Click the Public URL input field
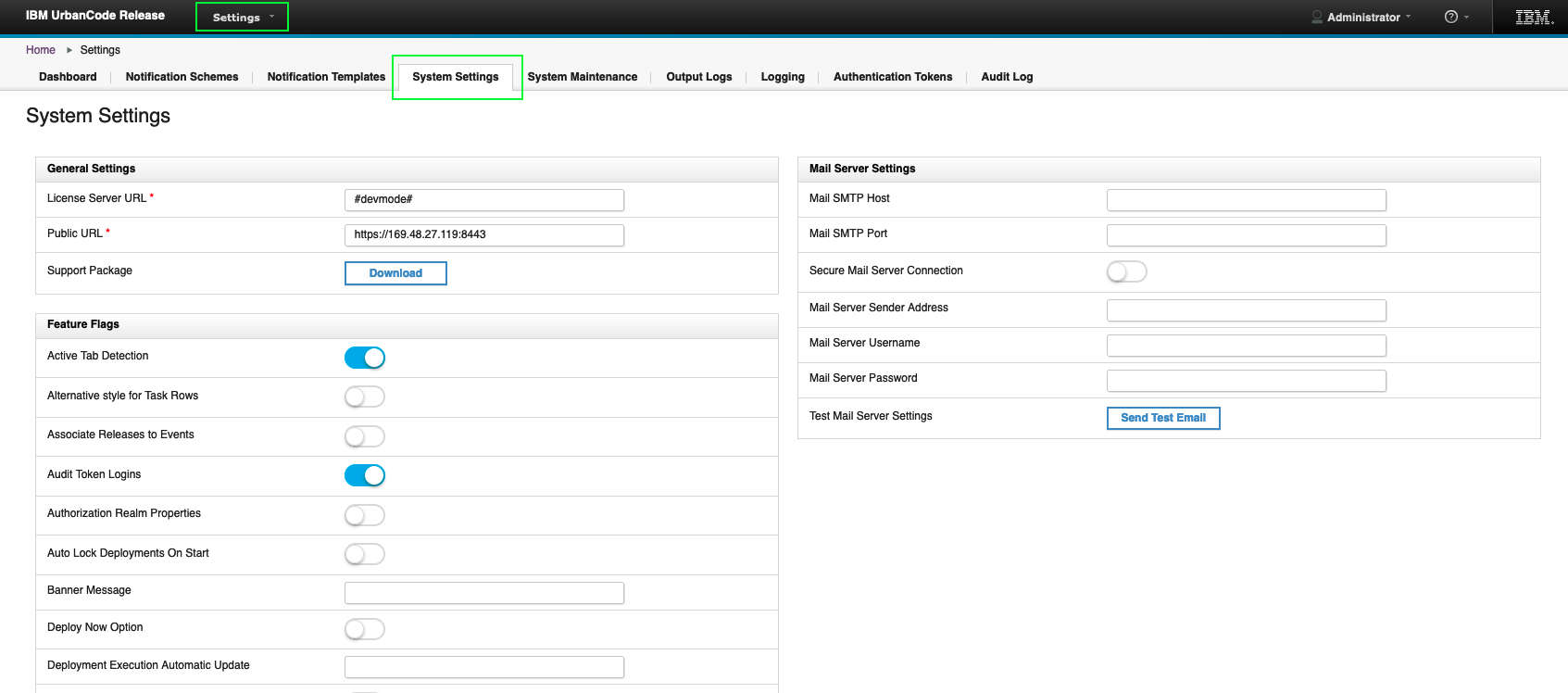Image resolution: width=1568 pixels, height=693 pixels. tap(484, 234)
